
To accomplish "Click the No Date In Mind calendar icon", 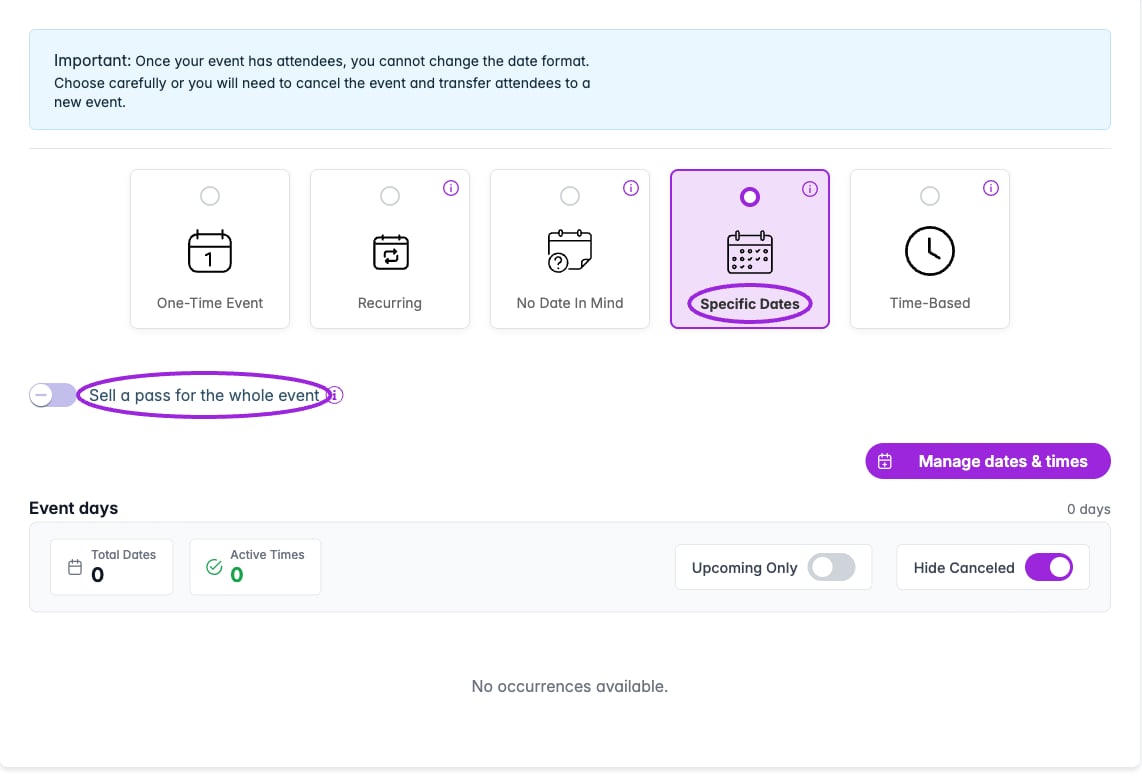I will coord(570,251).
